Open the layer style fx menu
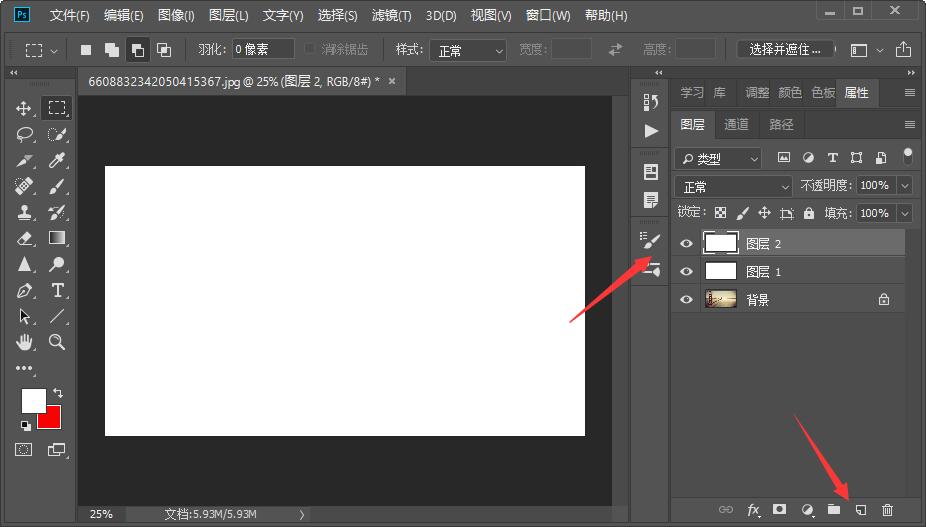This screenshot has width=926, height=527. click(x=753, y=509)
